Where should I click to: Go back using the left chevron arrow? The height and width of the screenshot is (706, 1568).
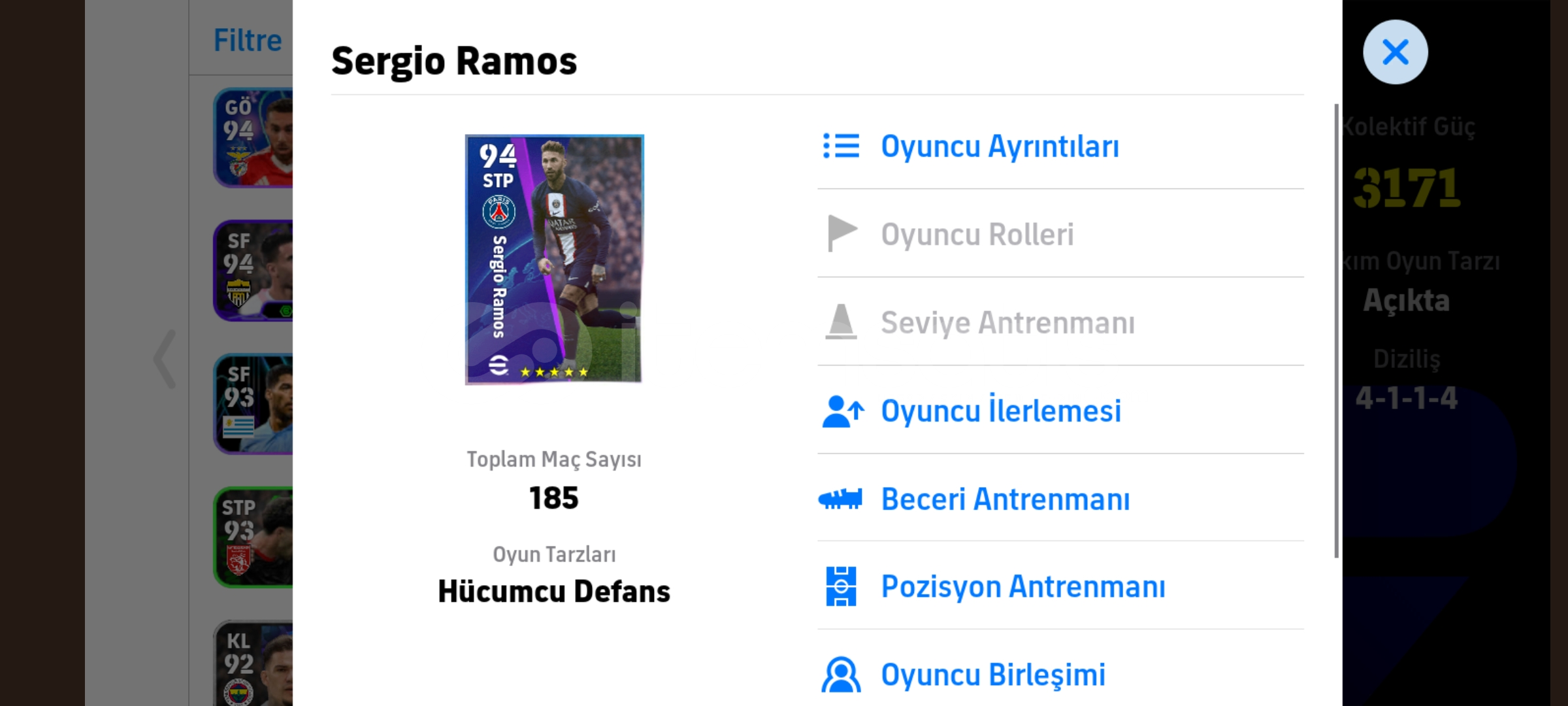pyautogui.click(x=165, y=359)
